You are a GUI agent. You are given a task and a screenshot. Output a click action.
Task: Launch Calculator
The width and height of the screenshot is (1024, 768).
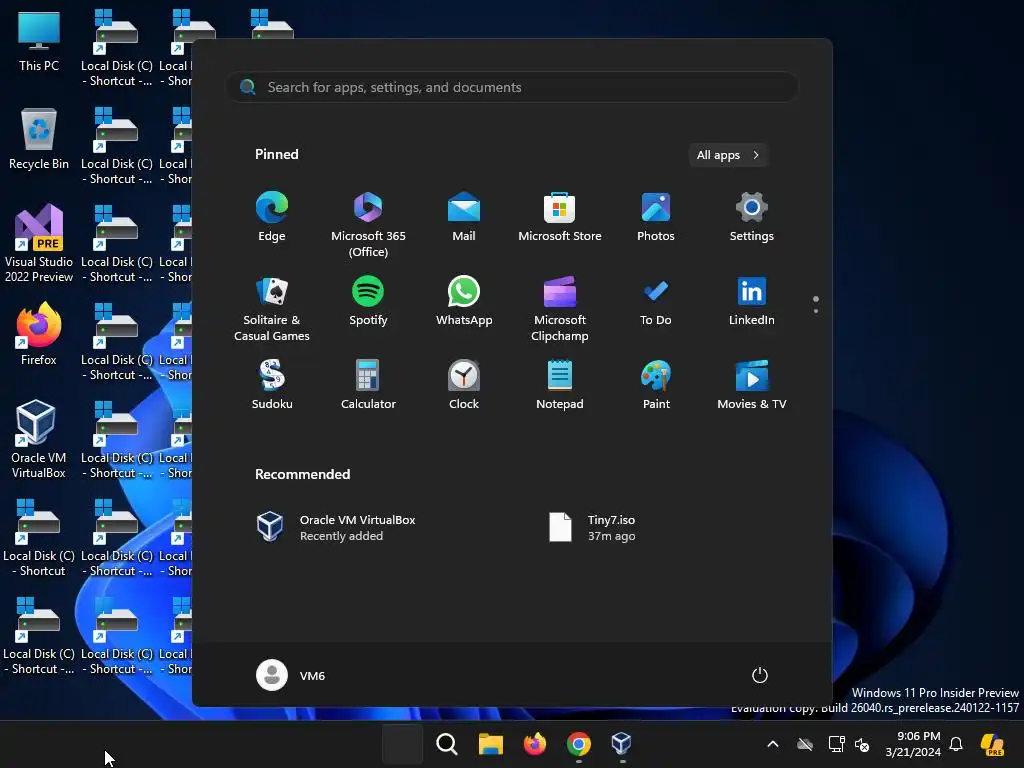[x=368, y=385]
